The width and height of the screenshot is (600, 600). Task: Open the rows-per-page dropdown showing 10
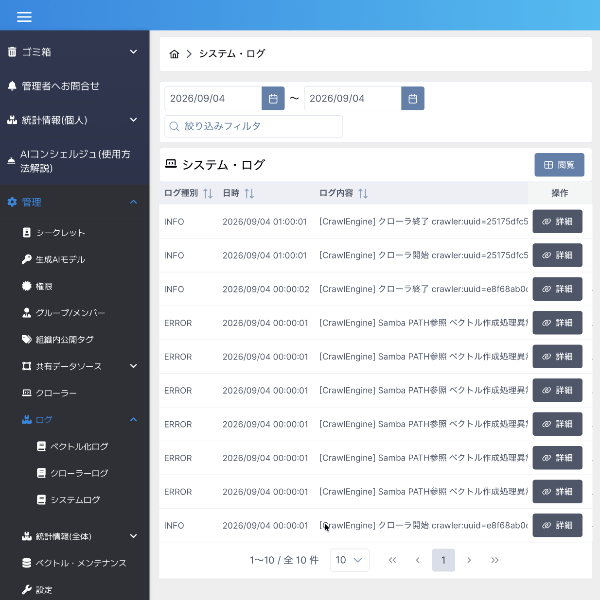tap(350, 560)
